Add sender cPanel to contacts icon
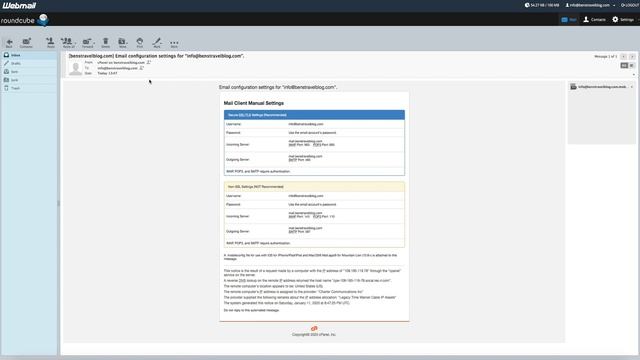 149,62
